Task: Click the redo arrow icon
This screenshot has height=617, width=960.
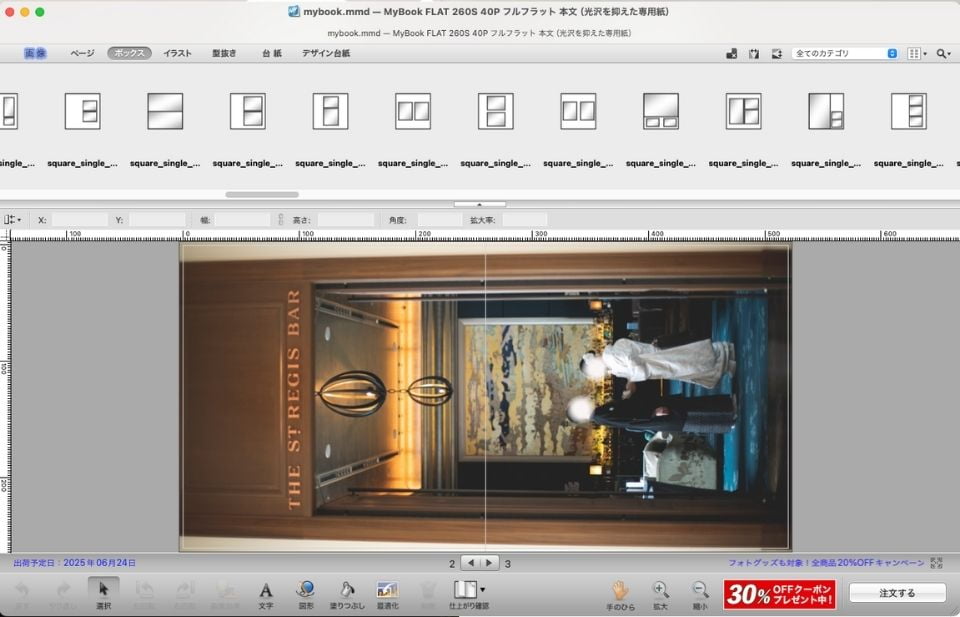Action: [x=62, y=590]
